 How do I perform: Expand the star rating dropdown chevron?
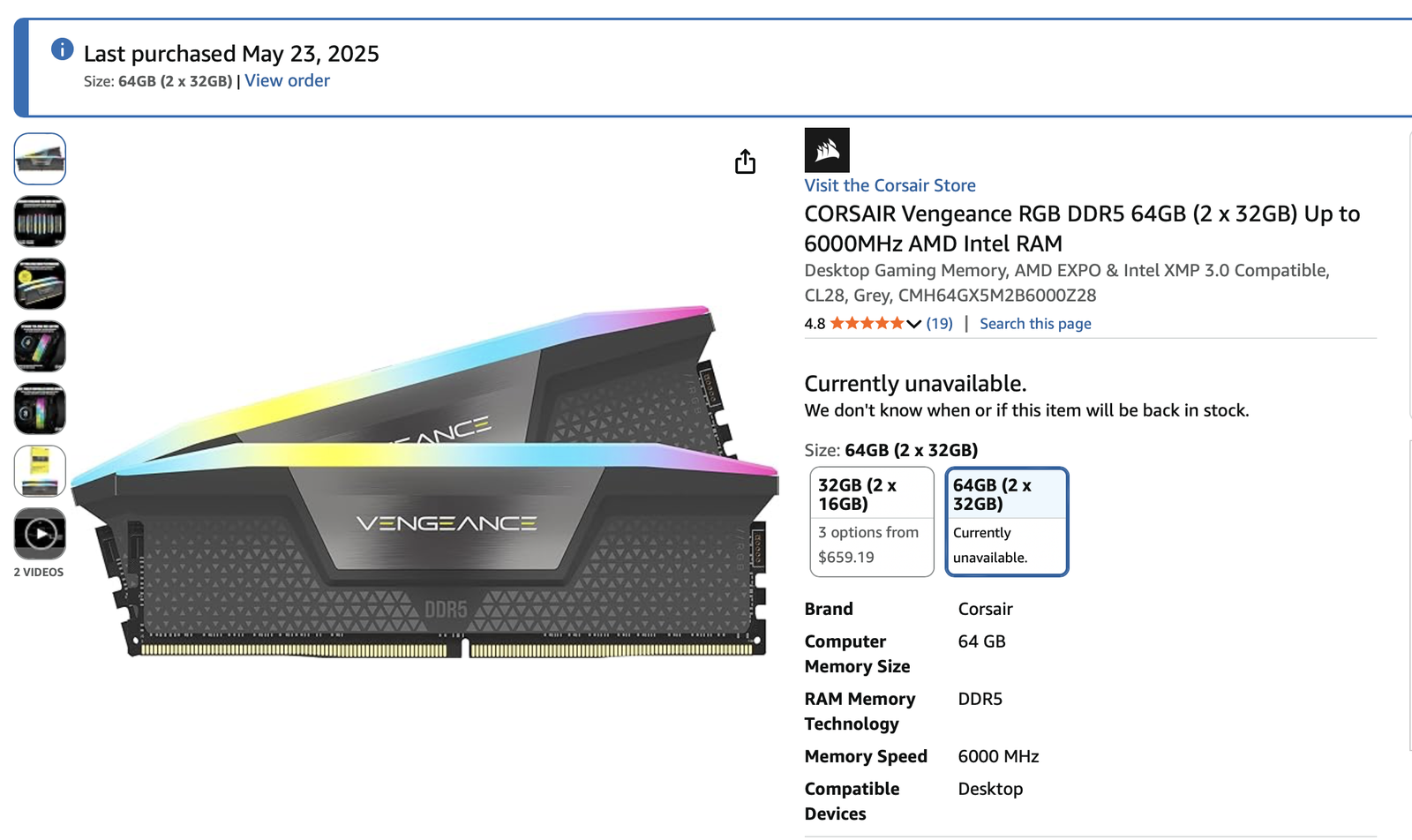tap(914, 324)
